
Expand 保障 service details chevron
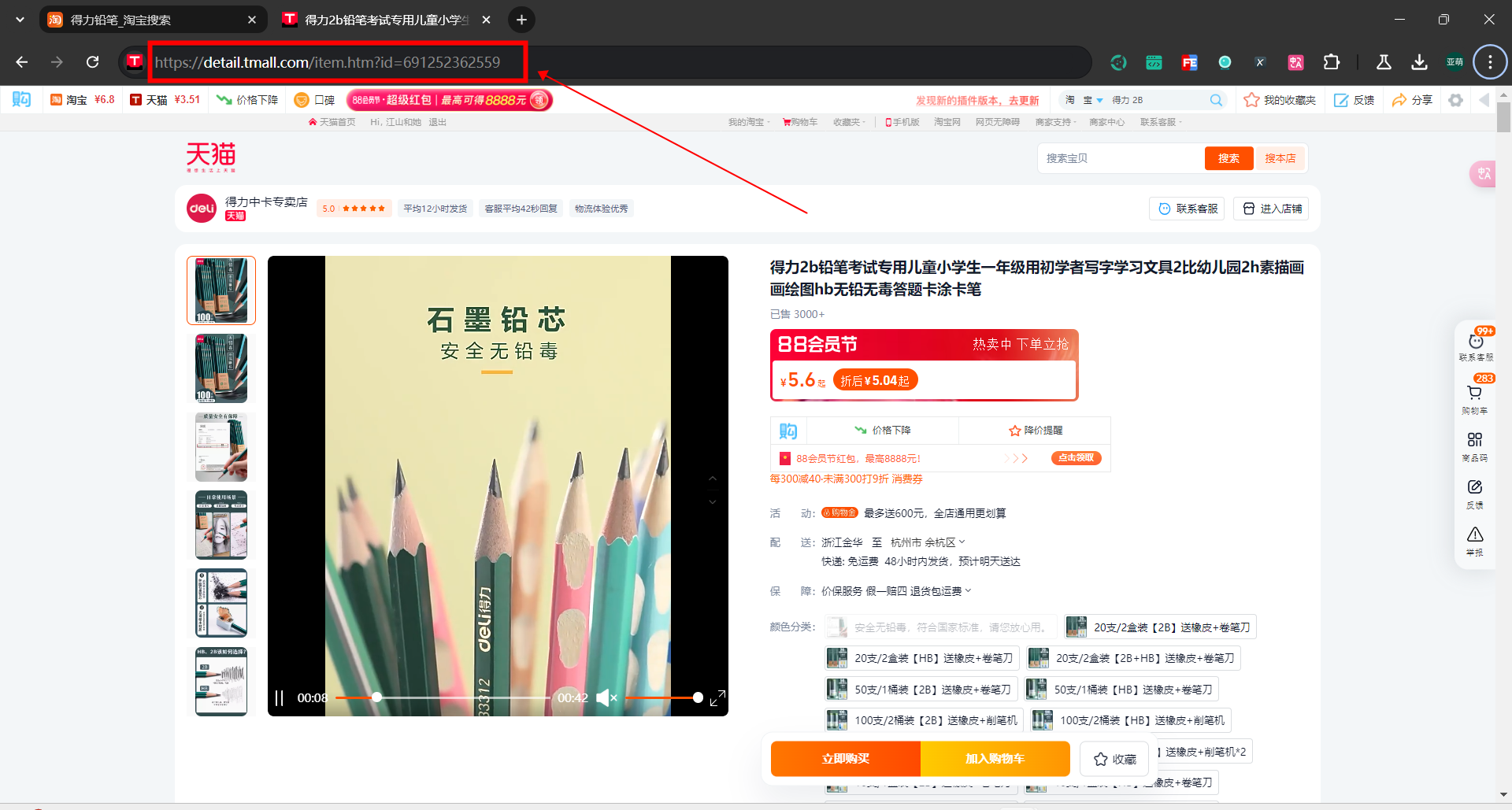pos(968,591)
